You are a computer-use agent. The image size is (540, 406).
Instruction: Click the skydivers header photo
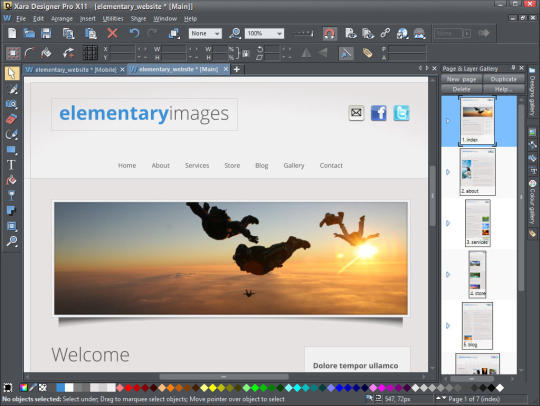(x=231, y=258)
